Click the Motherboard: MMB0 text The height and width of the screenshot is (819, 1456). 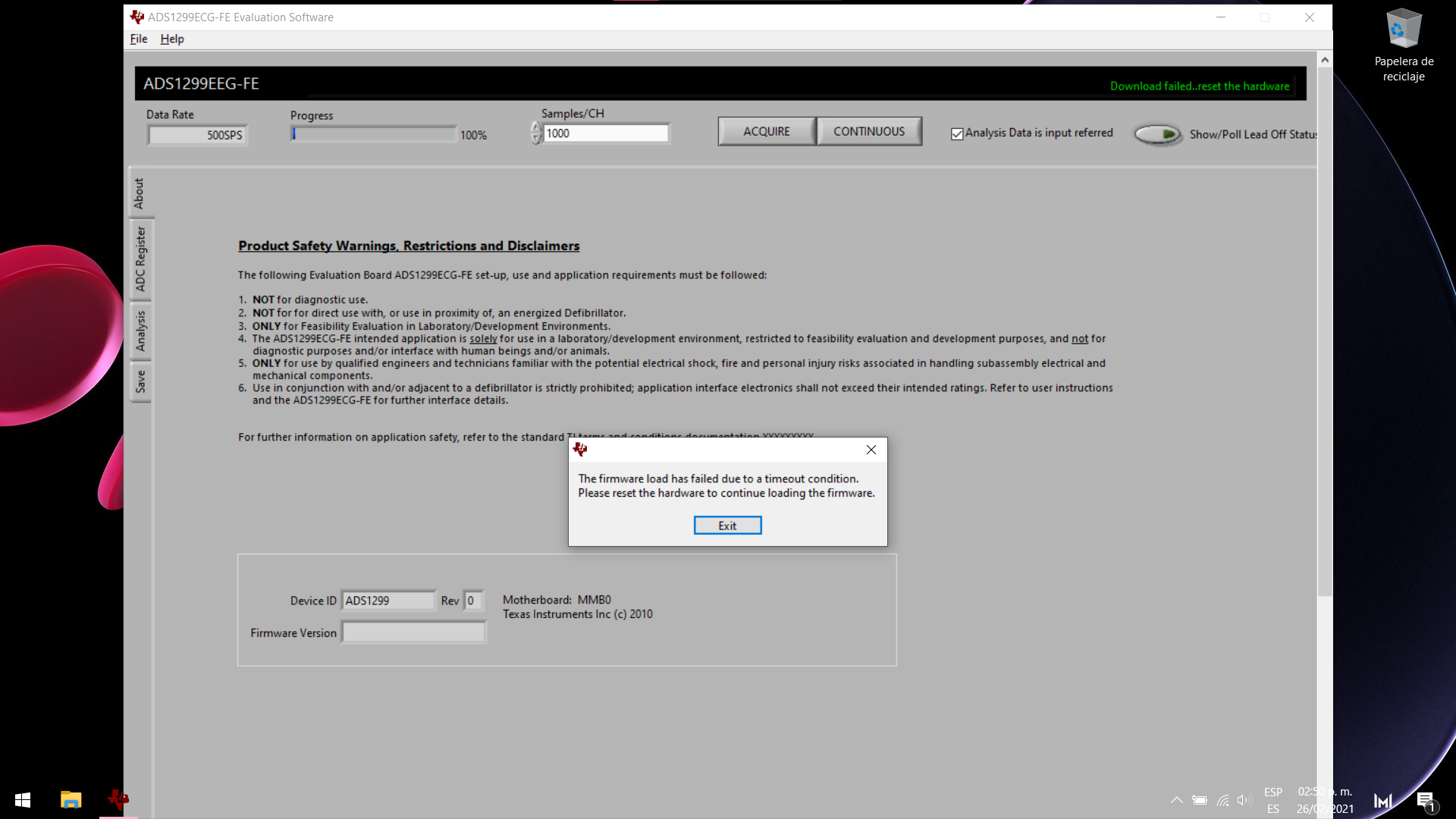click(x=557, y=600)
